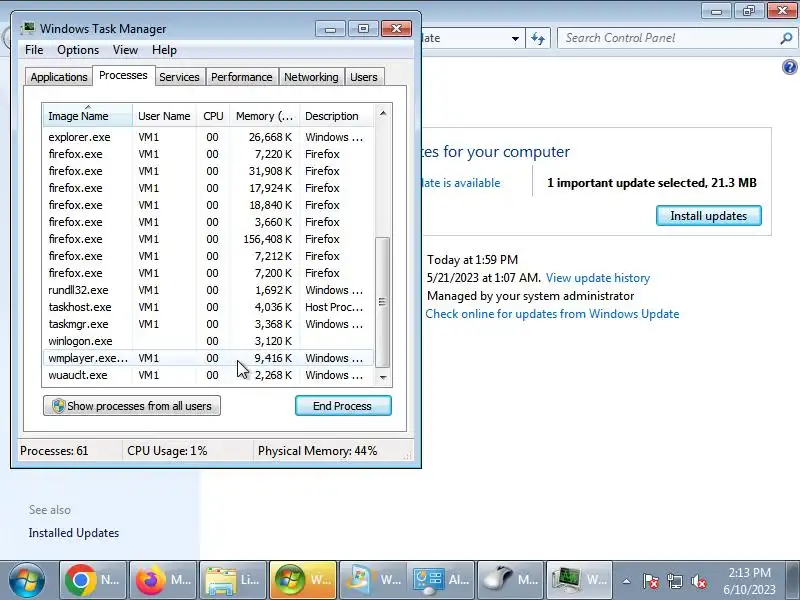Select firefox.exe using 7,212 K
Screen dimensions: 800x600
click(208, 256)
